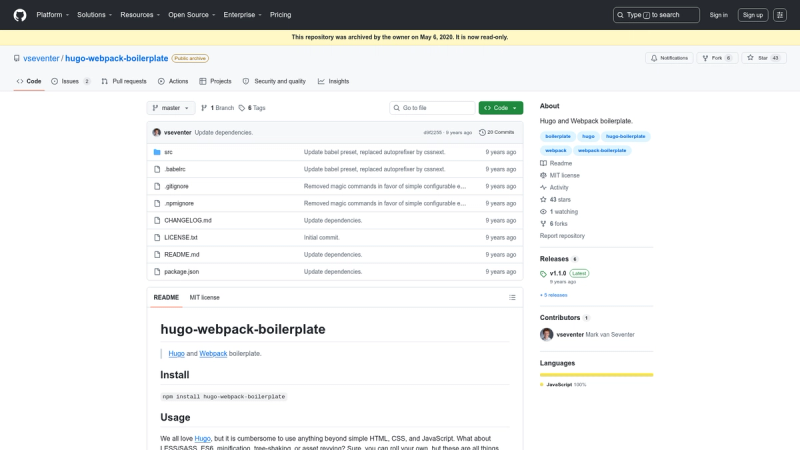Go to the Pricing page
Screen dimensions: 800x450
281,15
